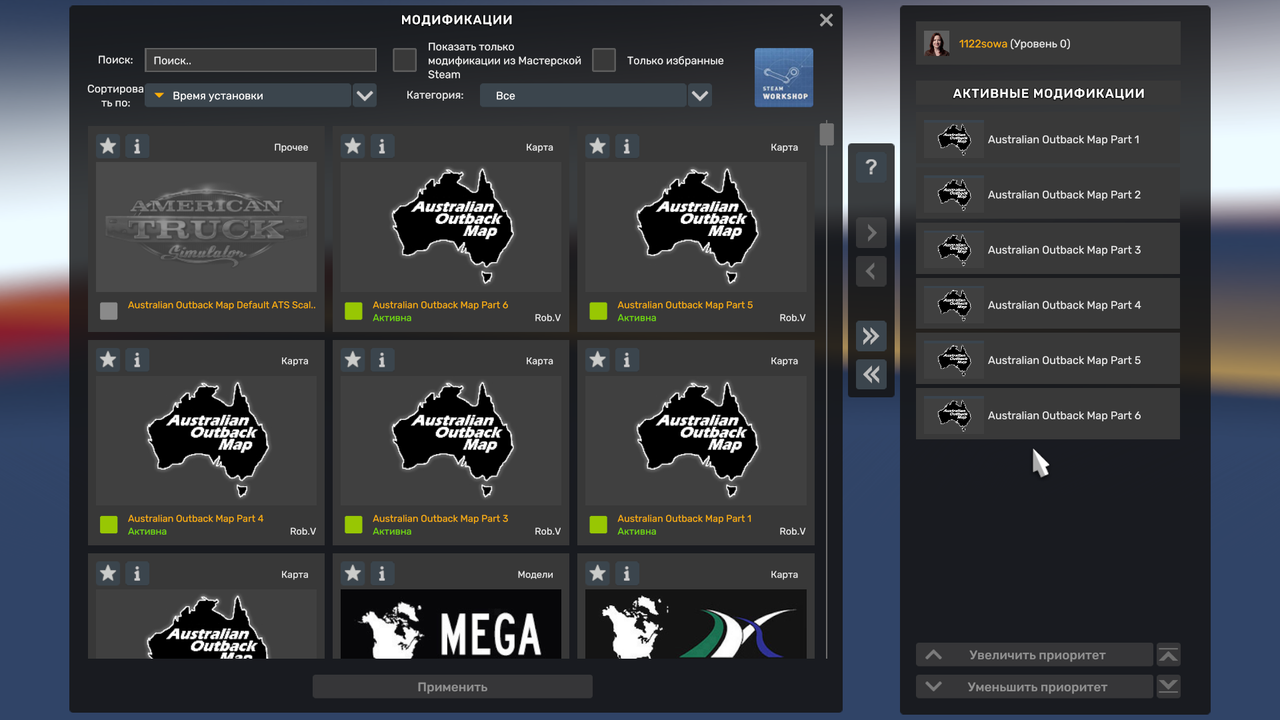Close the Modifications window

(x=826, y=20)
